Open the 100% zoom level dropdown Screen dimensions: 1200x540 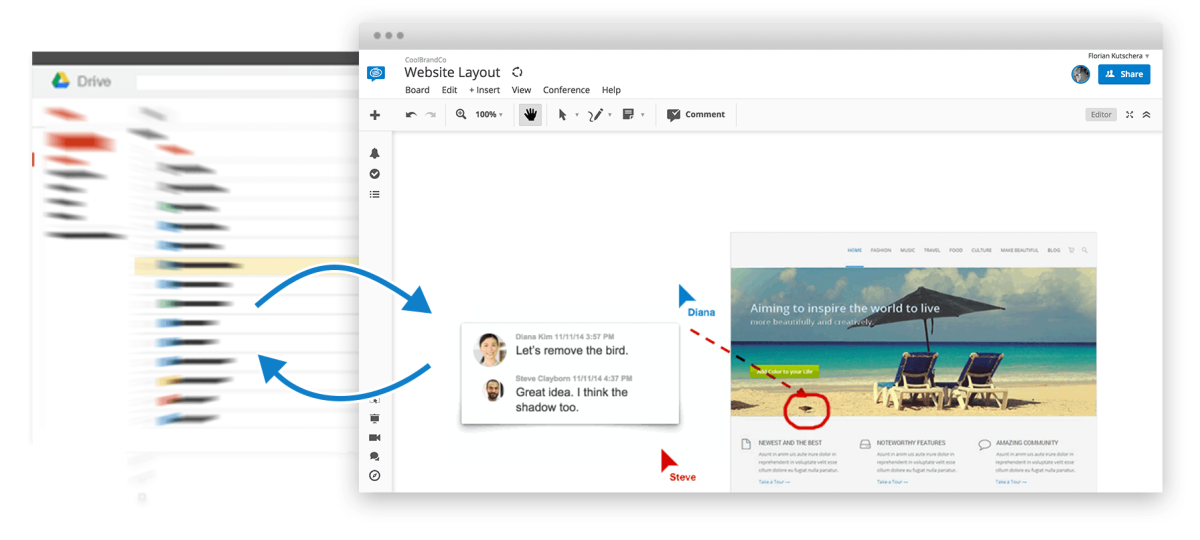pyautogui.click(x=489, y=115)
